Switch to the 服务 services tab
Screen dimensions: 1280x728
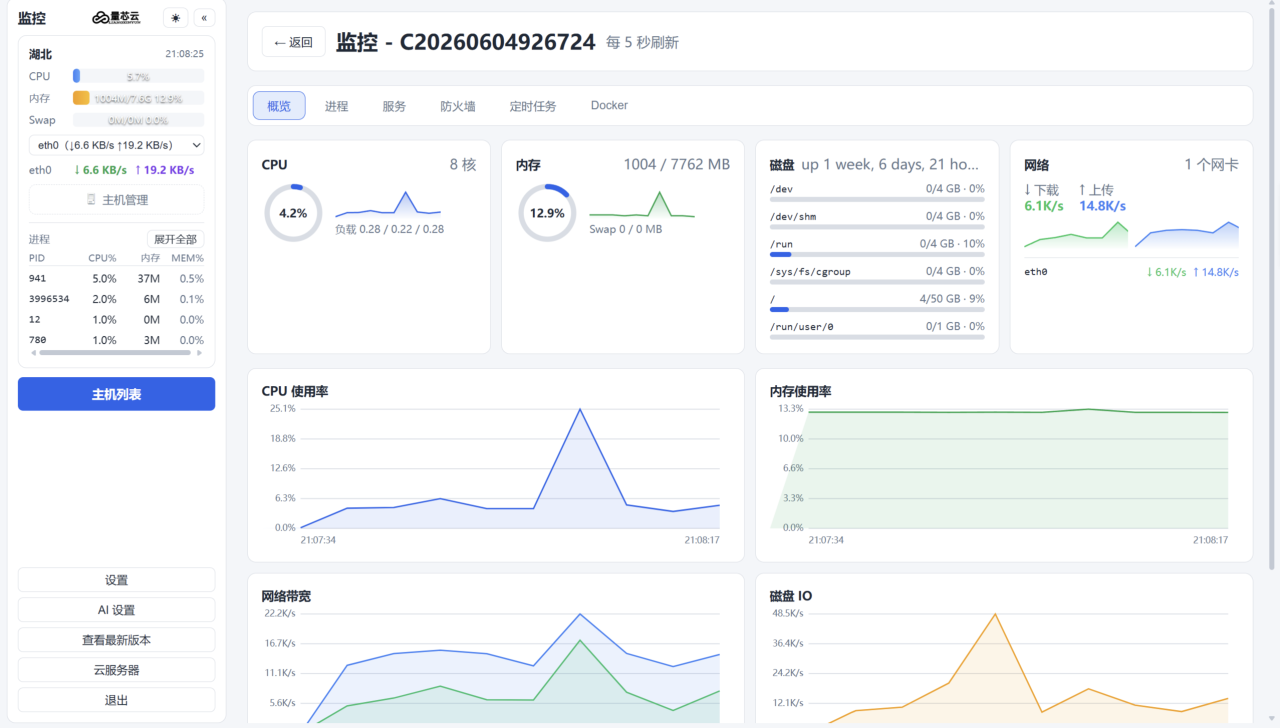[394, 106]
